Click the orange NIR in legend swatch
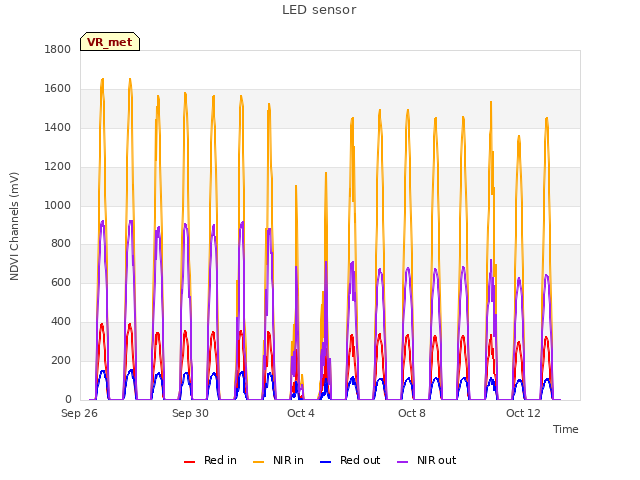Screen dimensions: 640x480 click(x=258, y=462)
